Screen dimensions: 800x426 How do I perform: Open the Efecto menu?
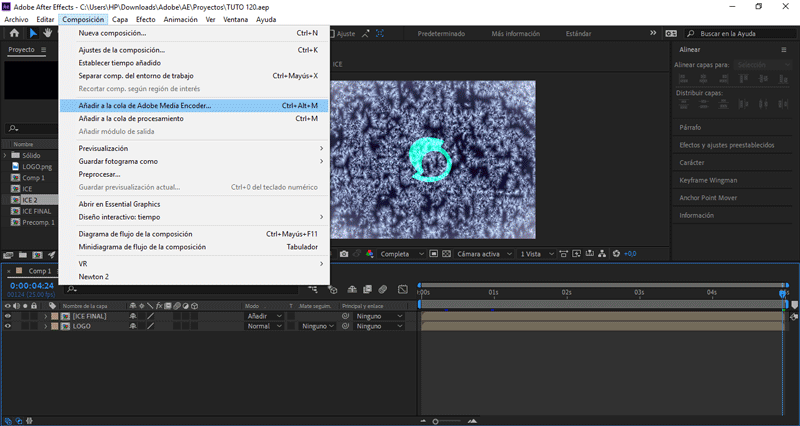point(146,19)
